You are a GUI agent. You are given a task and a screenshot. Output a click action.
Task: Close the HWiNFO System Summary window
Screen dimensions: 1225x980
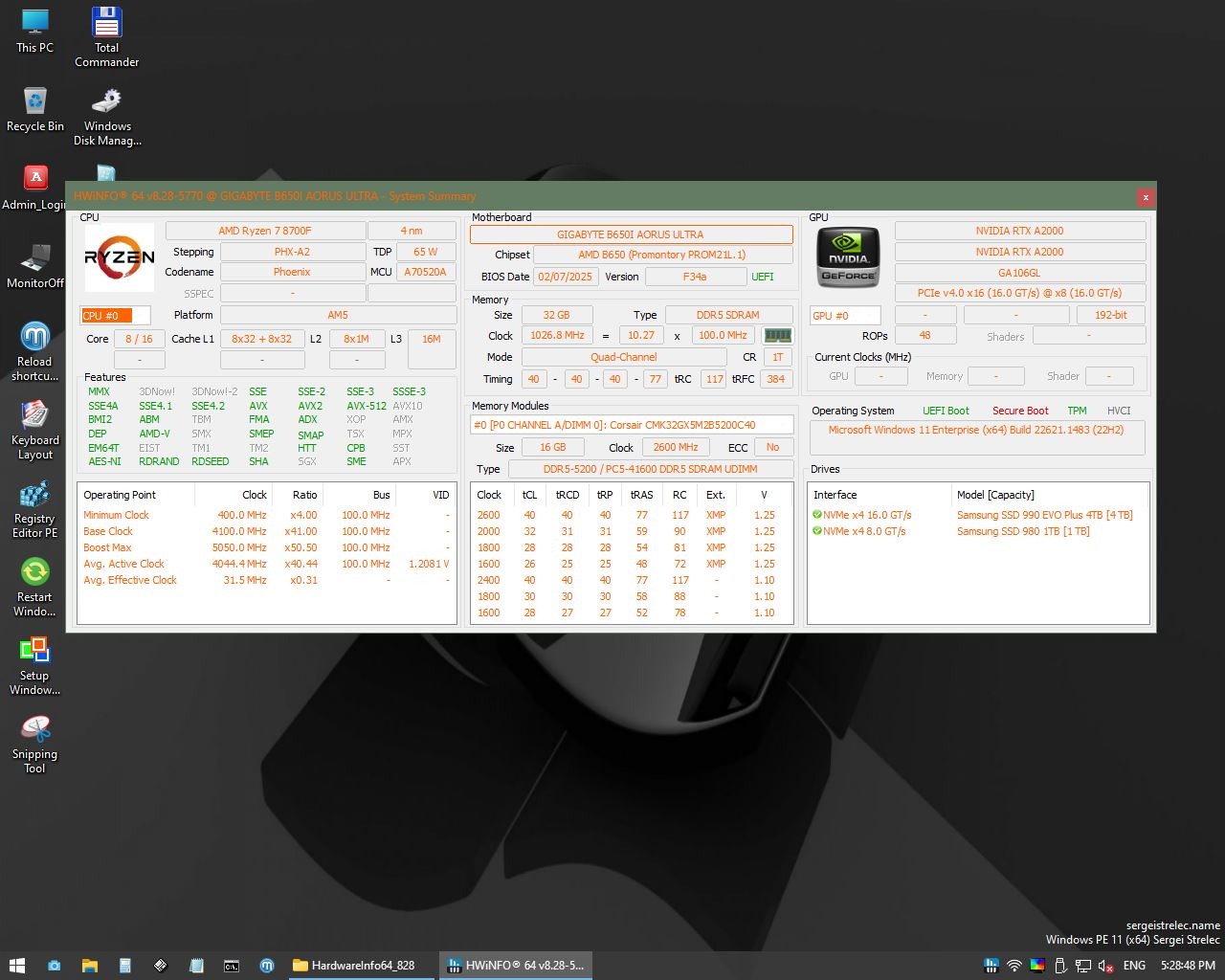[1145, 197]
